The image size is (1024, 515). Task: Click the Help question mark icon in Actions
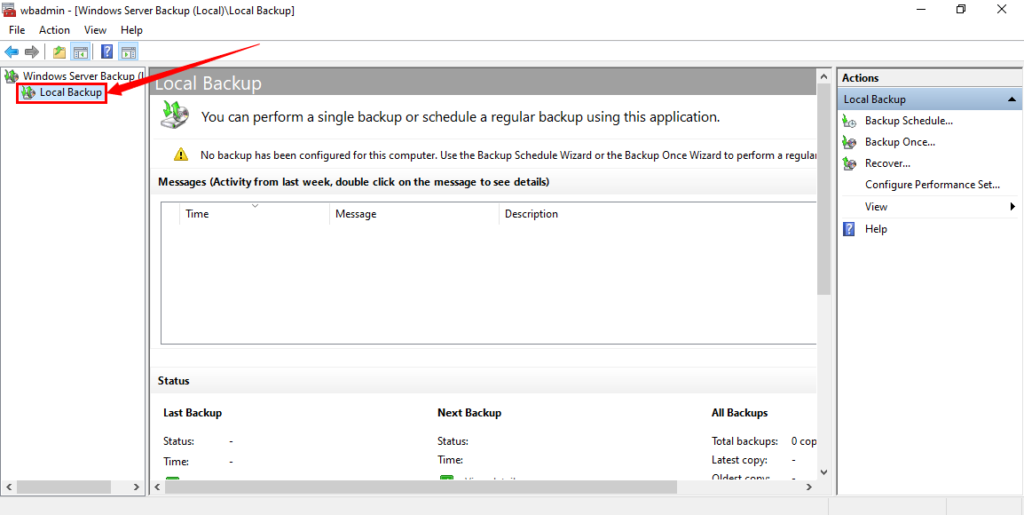[849, 229]
